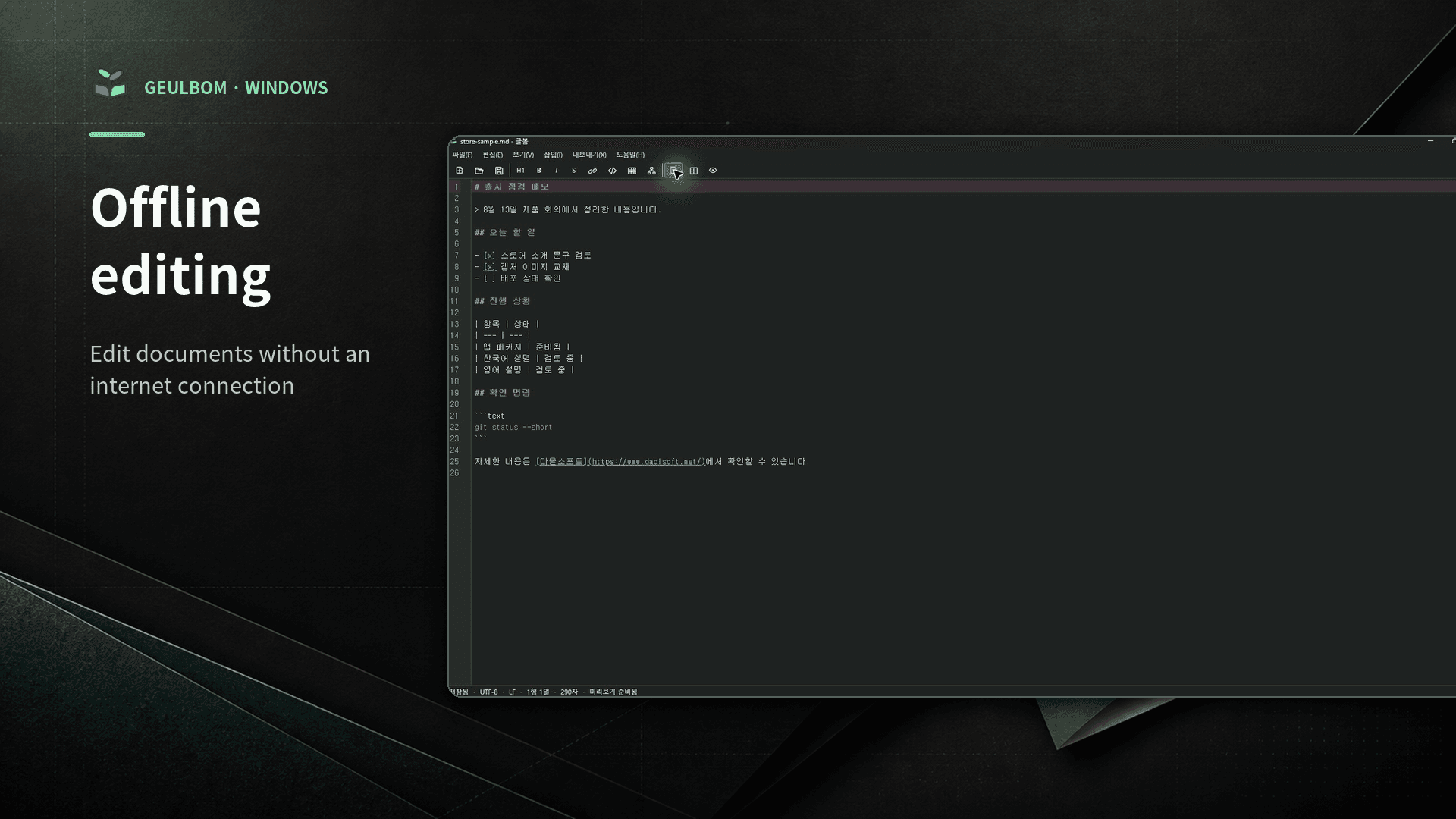Click the 다올소프트 link text in line 25
This screenshot has height=819, width=1456.
coord(562,461)
